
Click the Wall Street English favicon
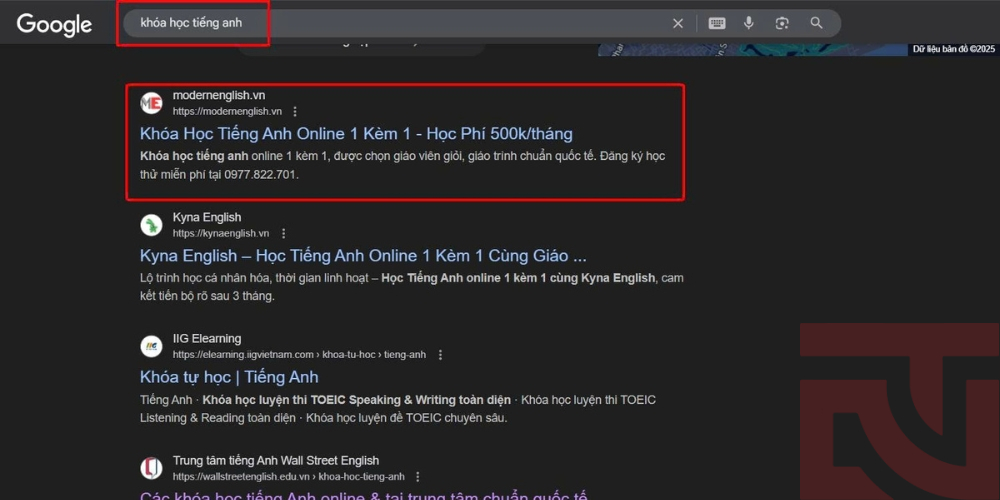click(152, 468)
